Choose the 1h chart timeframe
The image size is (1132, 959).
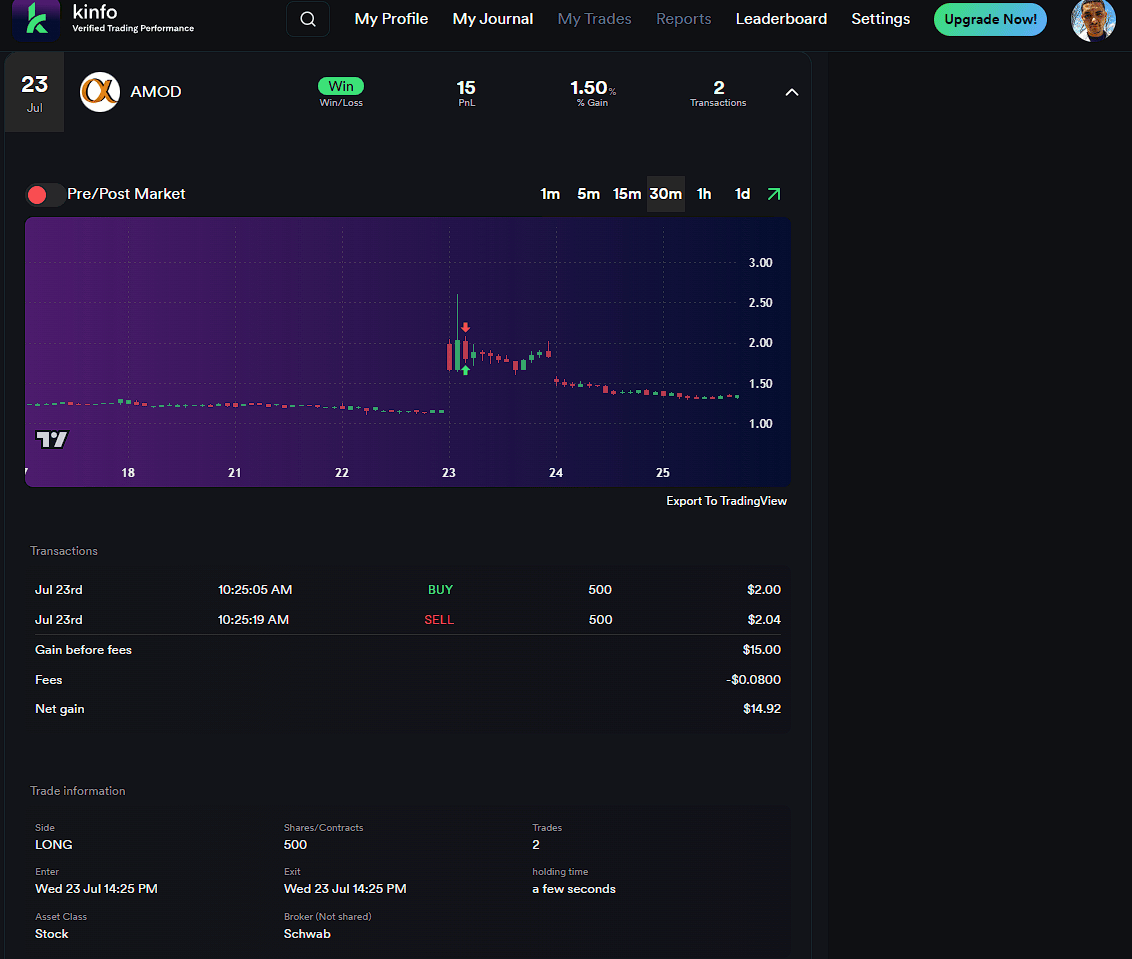(x=704, y=194)
